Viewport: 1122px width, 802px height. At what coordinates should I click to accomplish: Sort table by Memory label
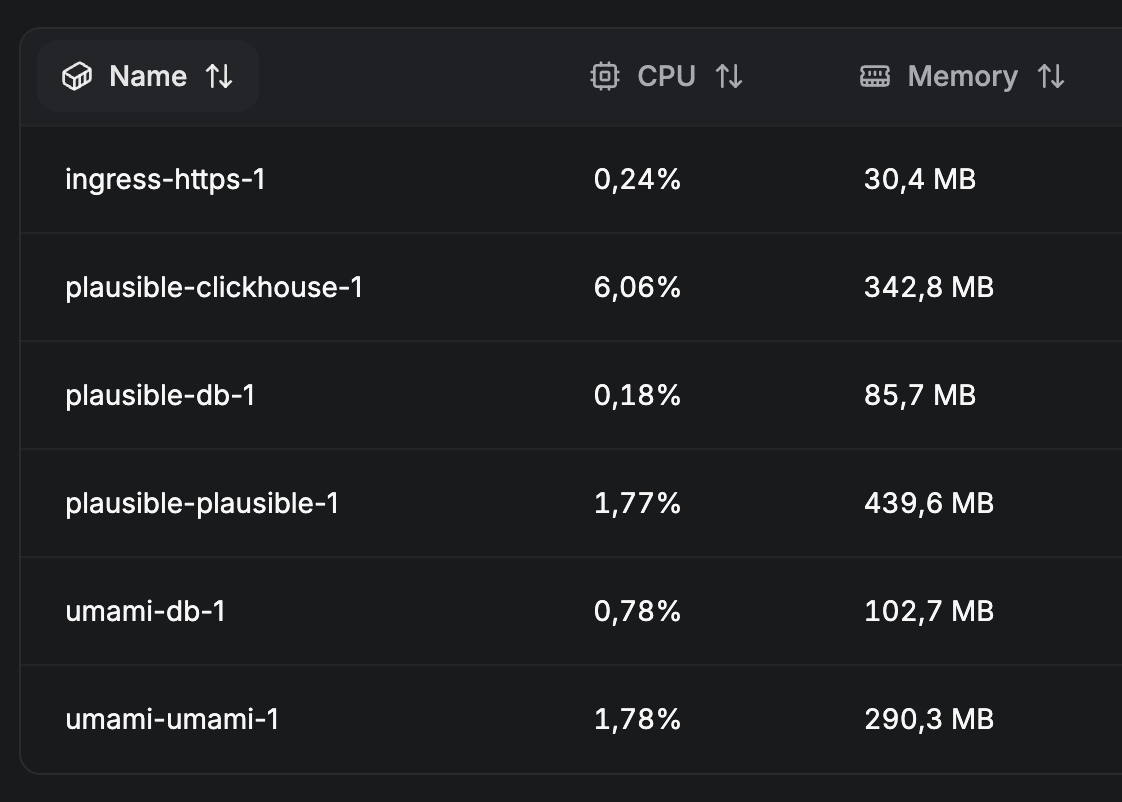click(x=962, y=77)
